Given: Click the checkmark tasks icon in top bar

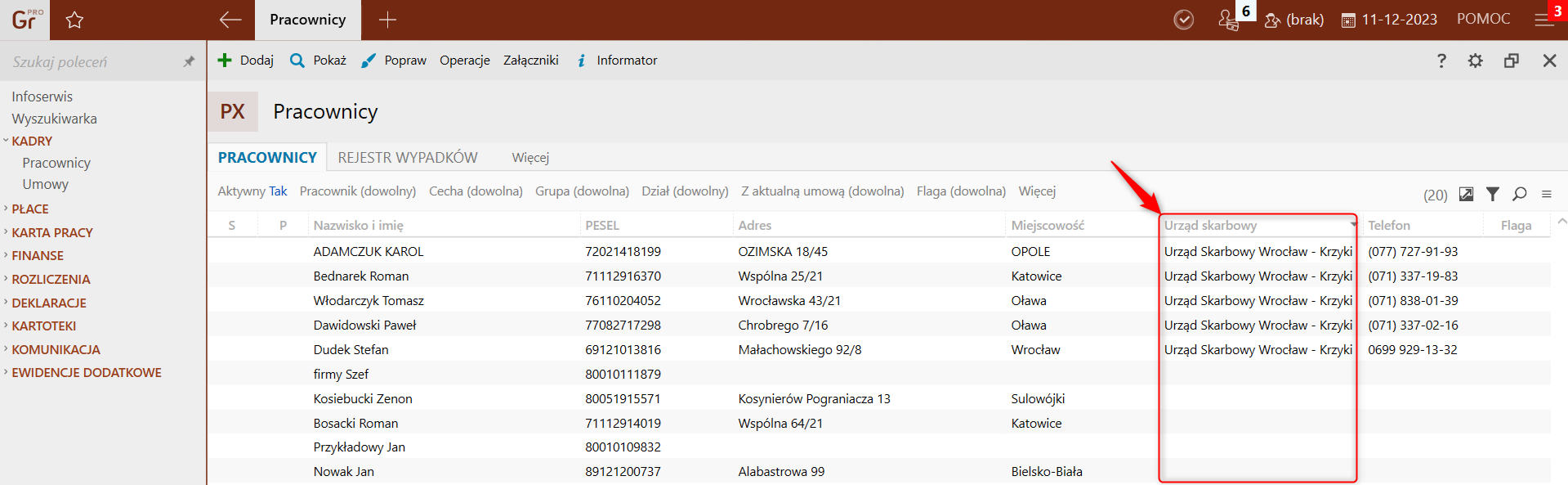Looking at the screenshot, I should click(x=1183, y=20).
